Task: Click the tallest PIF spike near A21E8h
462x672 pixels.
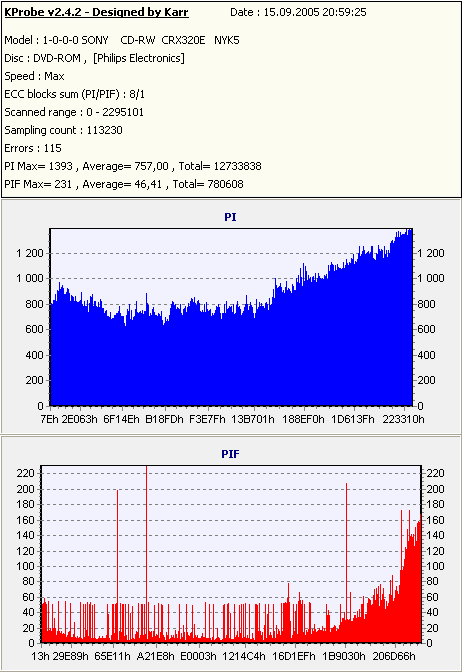Action: tap(147, 553)
